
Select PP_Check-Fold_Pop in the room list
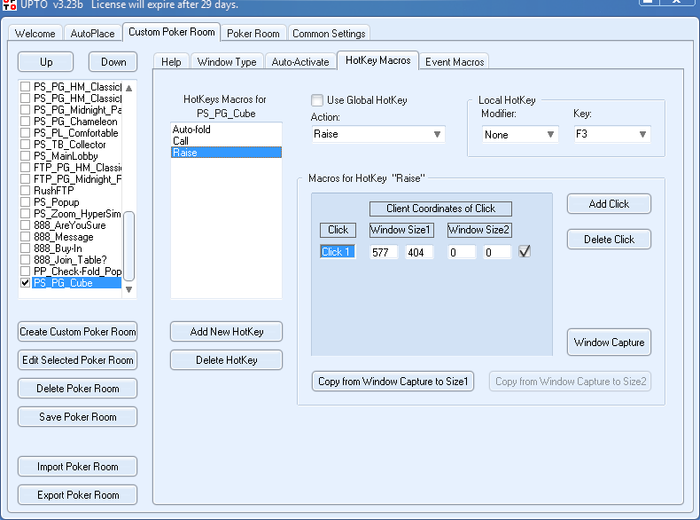pos(77,271)
